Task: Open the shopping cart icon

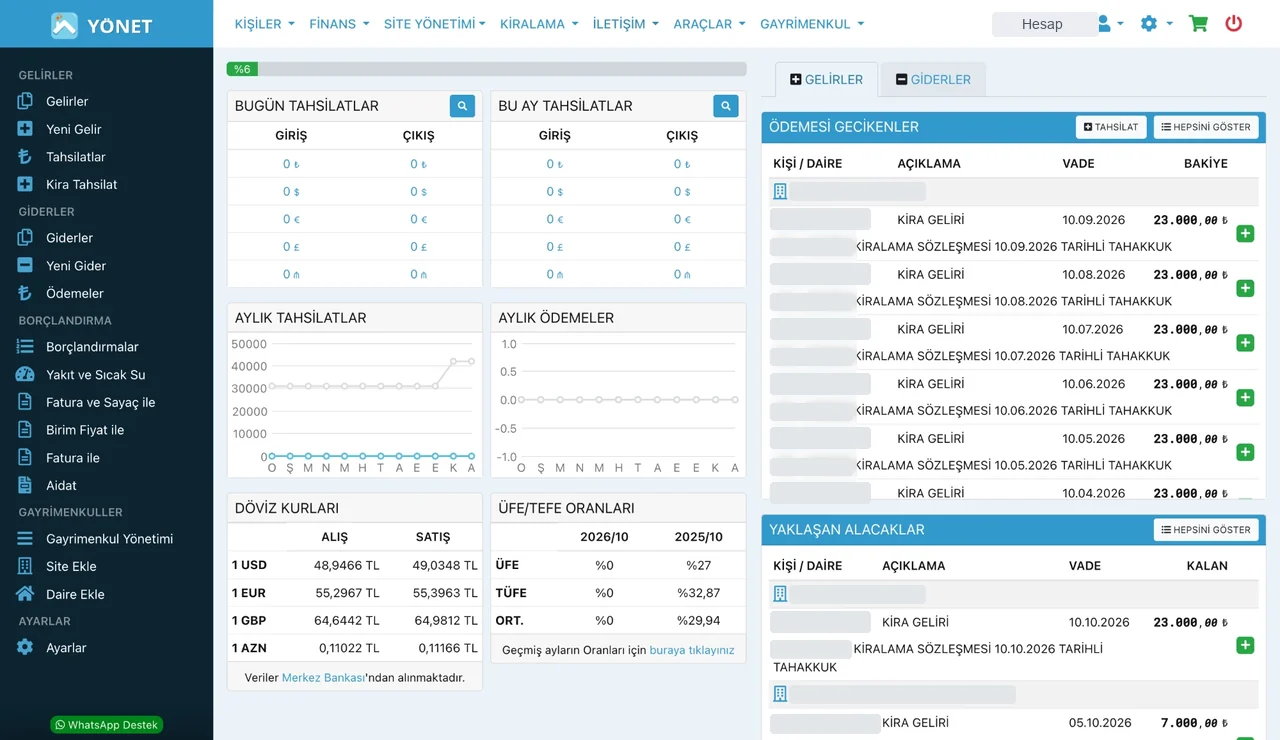Action: pyautogui.click(x=1198, y=23)
